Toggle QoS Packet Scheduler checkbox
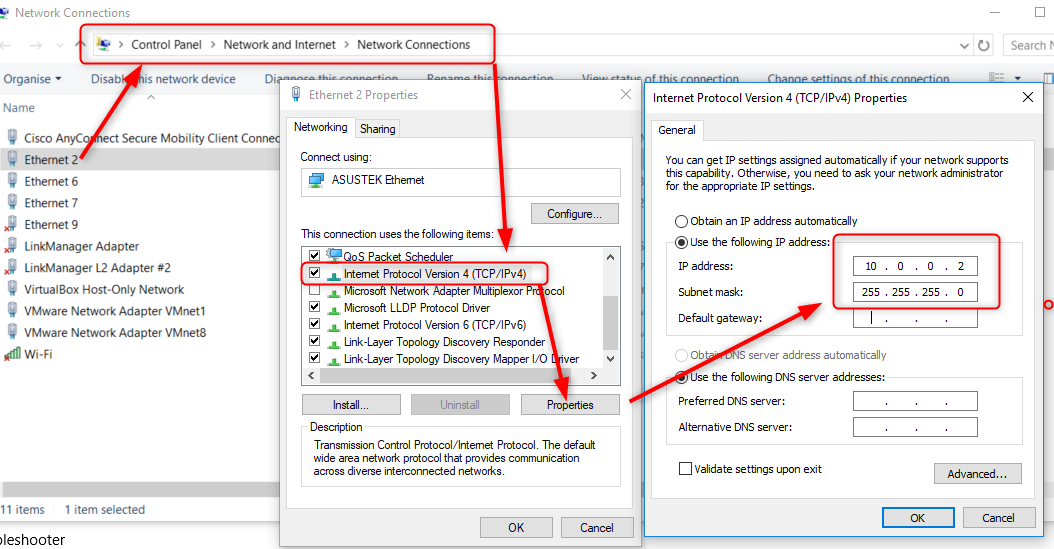Viewport: 1054px width, 549px height. pos(314,255)
